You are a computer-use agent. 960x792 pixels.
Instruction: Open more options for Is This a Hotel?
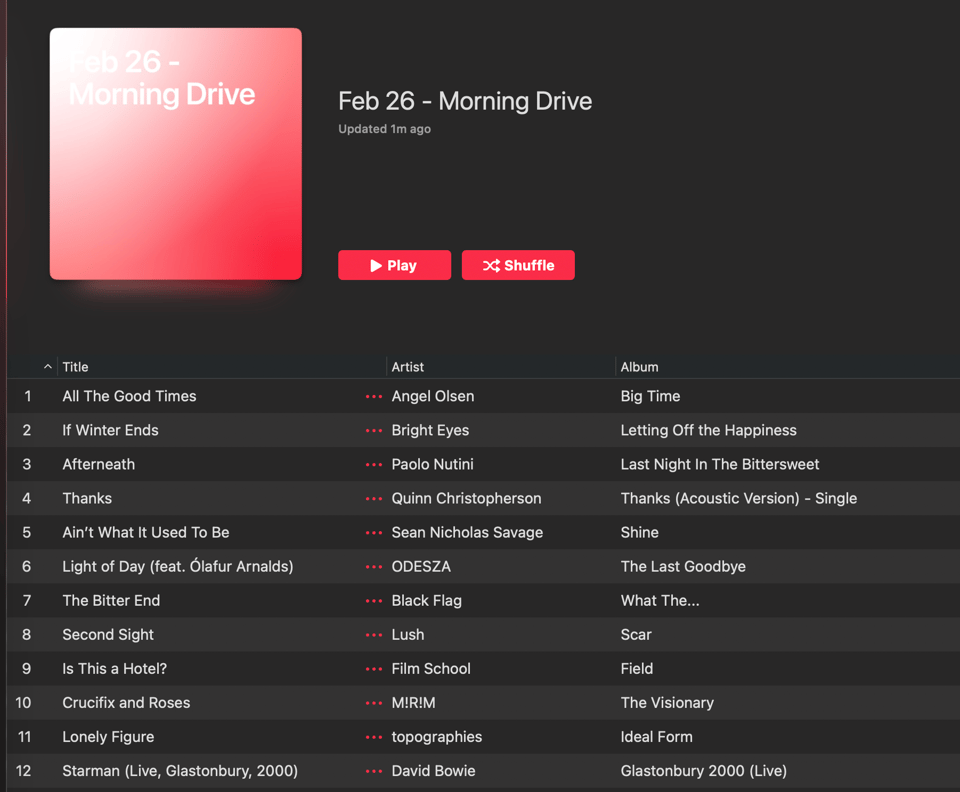(374, 669)
